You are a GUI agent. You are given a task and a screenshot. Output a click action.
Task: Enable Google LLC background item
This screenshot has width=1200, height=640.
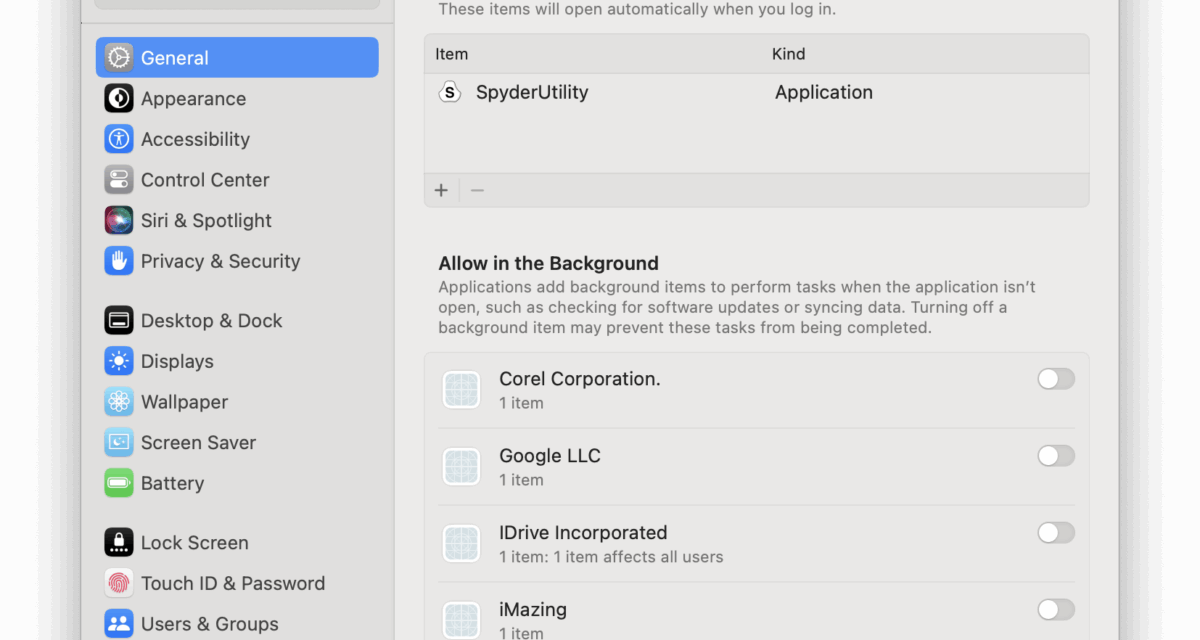1056,456
